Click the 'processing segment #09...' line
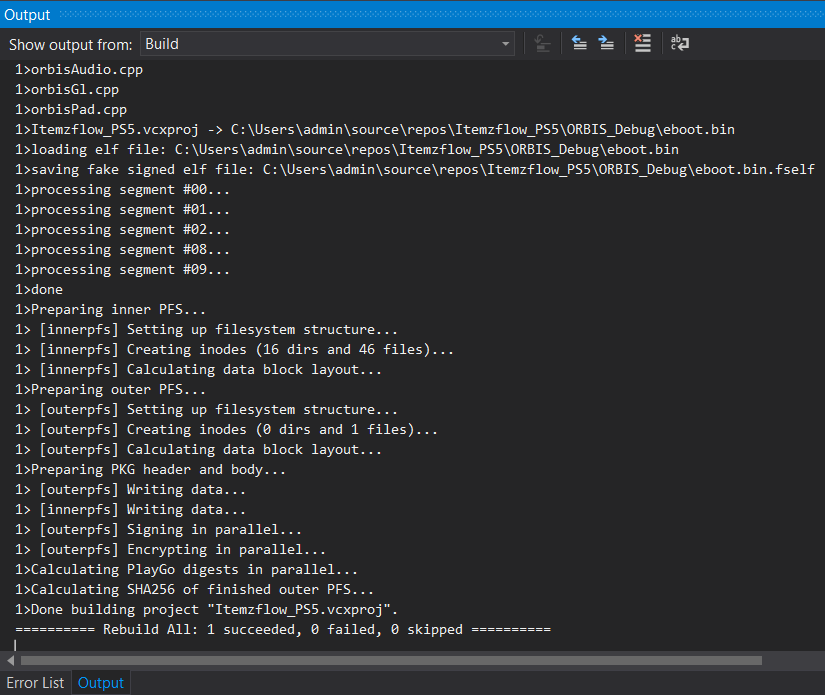This screenshot has width=825, height=695. [123, 269]
